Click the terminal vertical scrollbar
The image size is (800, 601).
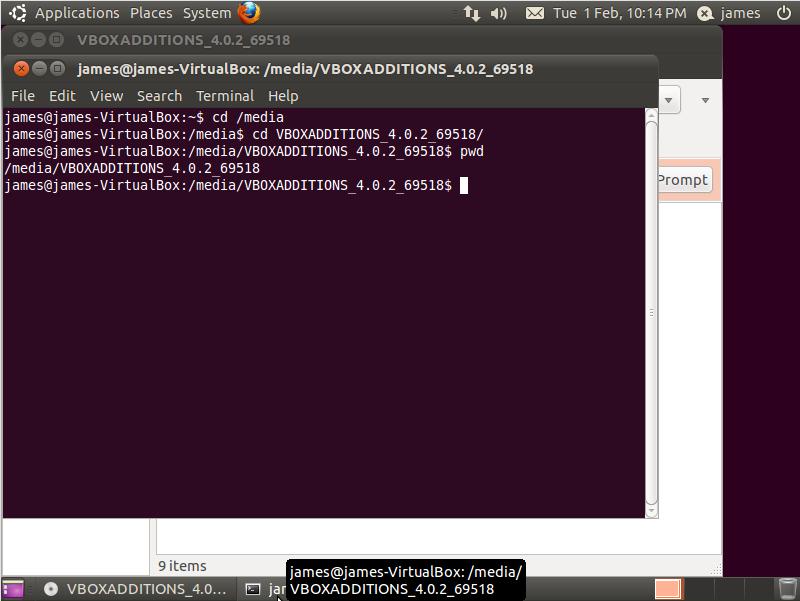point(651,312)
